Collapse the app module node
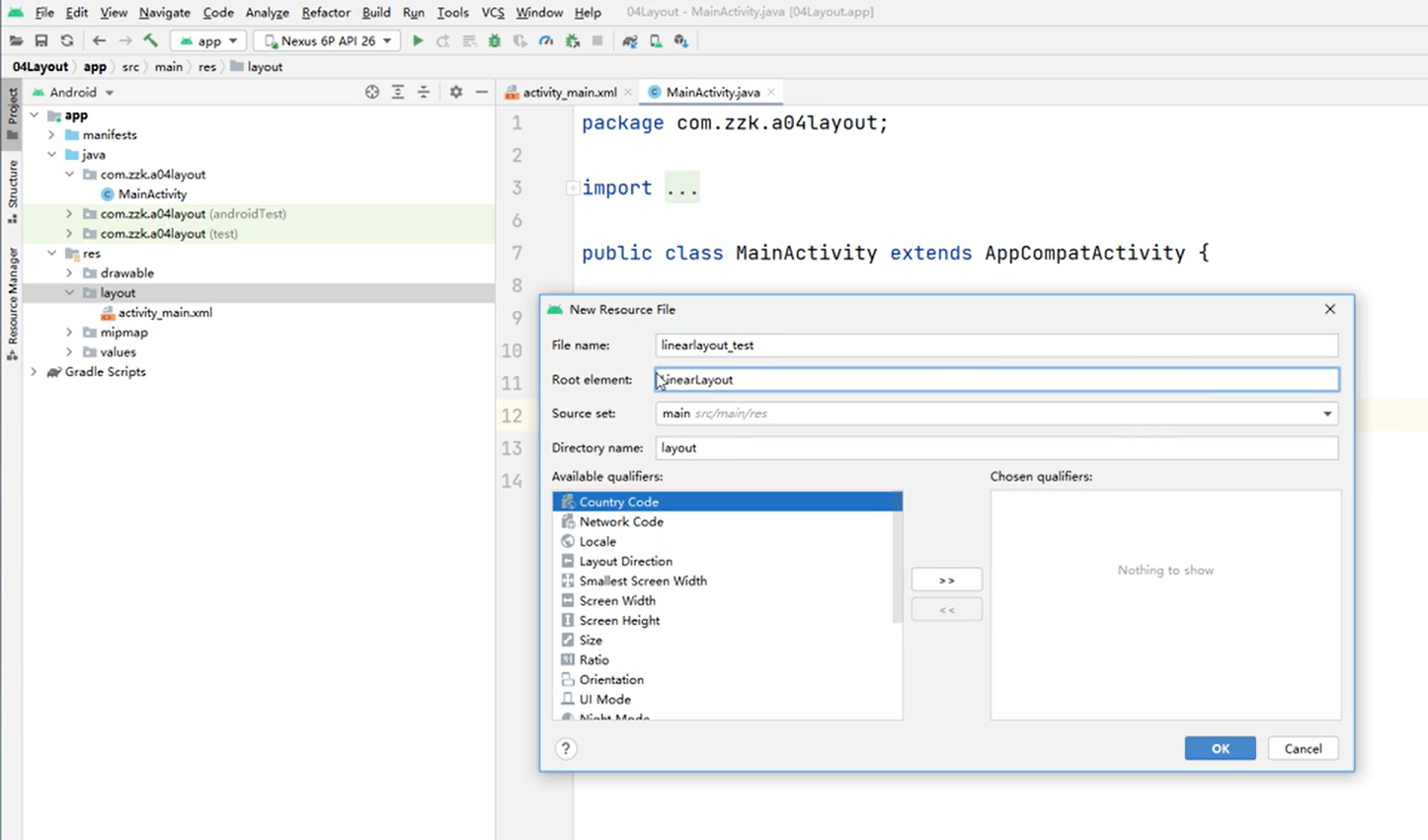The image size is (1428, 840). click(35, 115)
